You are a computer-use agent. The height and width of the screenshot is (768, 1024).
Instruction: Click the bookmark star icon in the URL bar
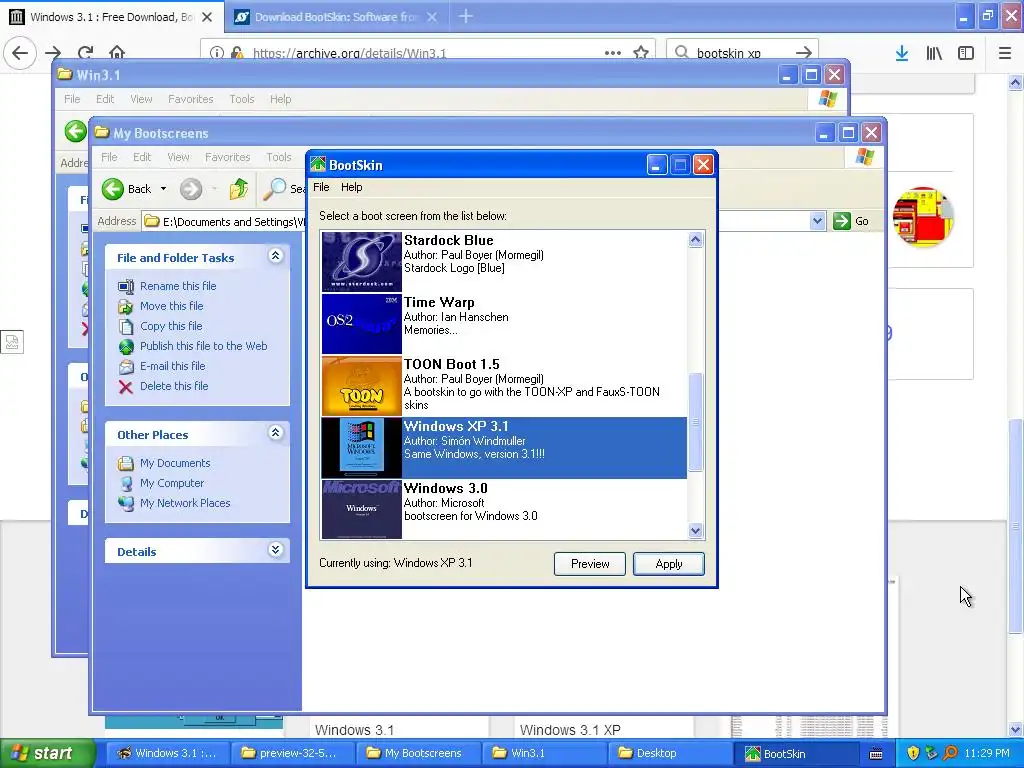tap(641, 53)
